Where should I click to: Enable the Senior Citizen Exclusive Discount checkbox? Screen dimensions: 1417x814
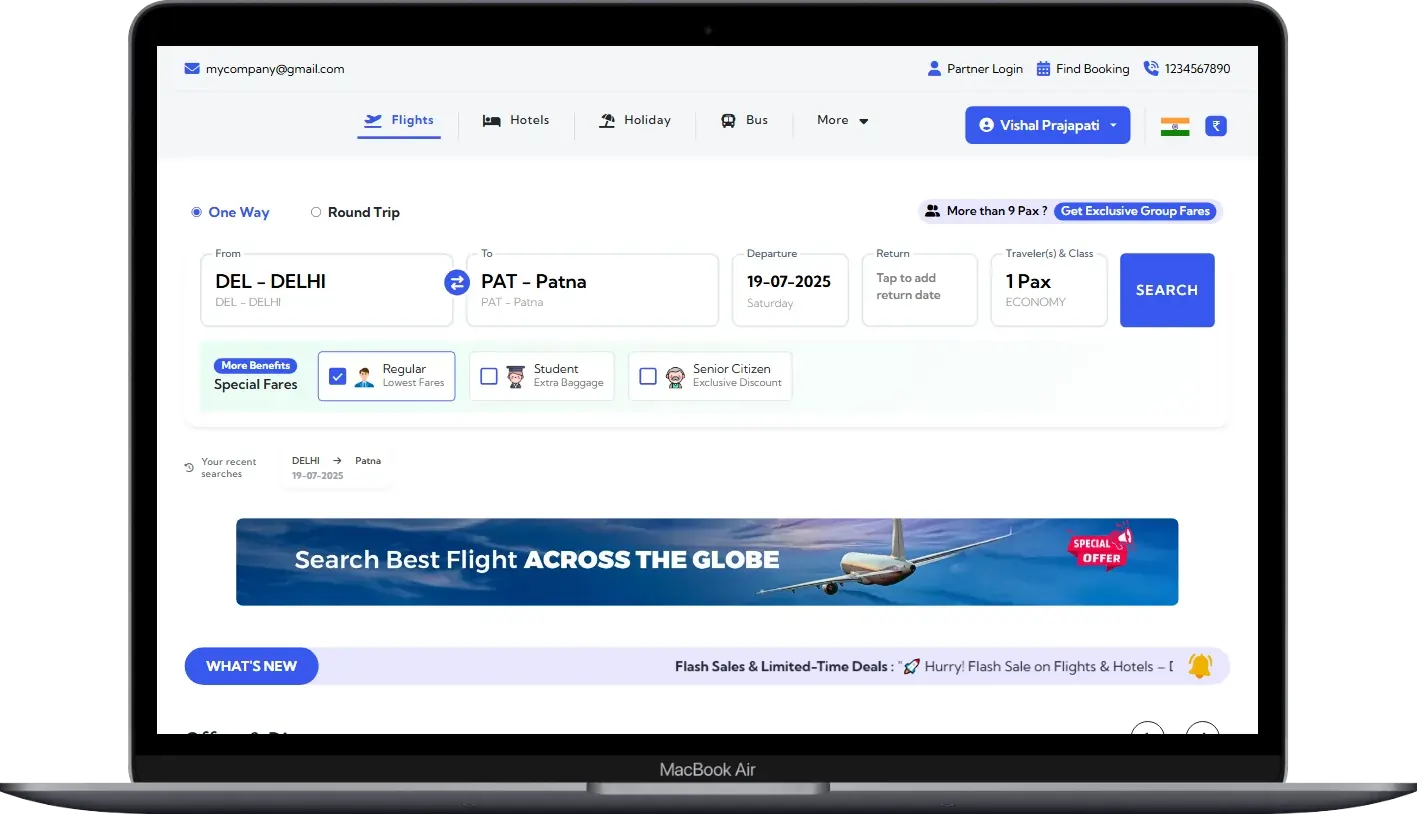click(648, 375)
